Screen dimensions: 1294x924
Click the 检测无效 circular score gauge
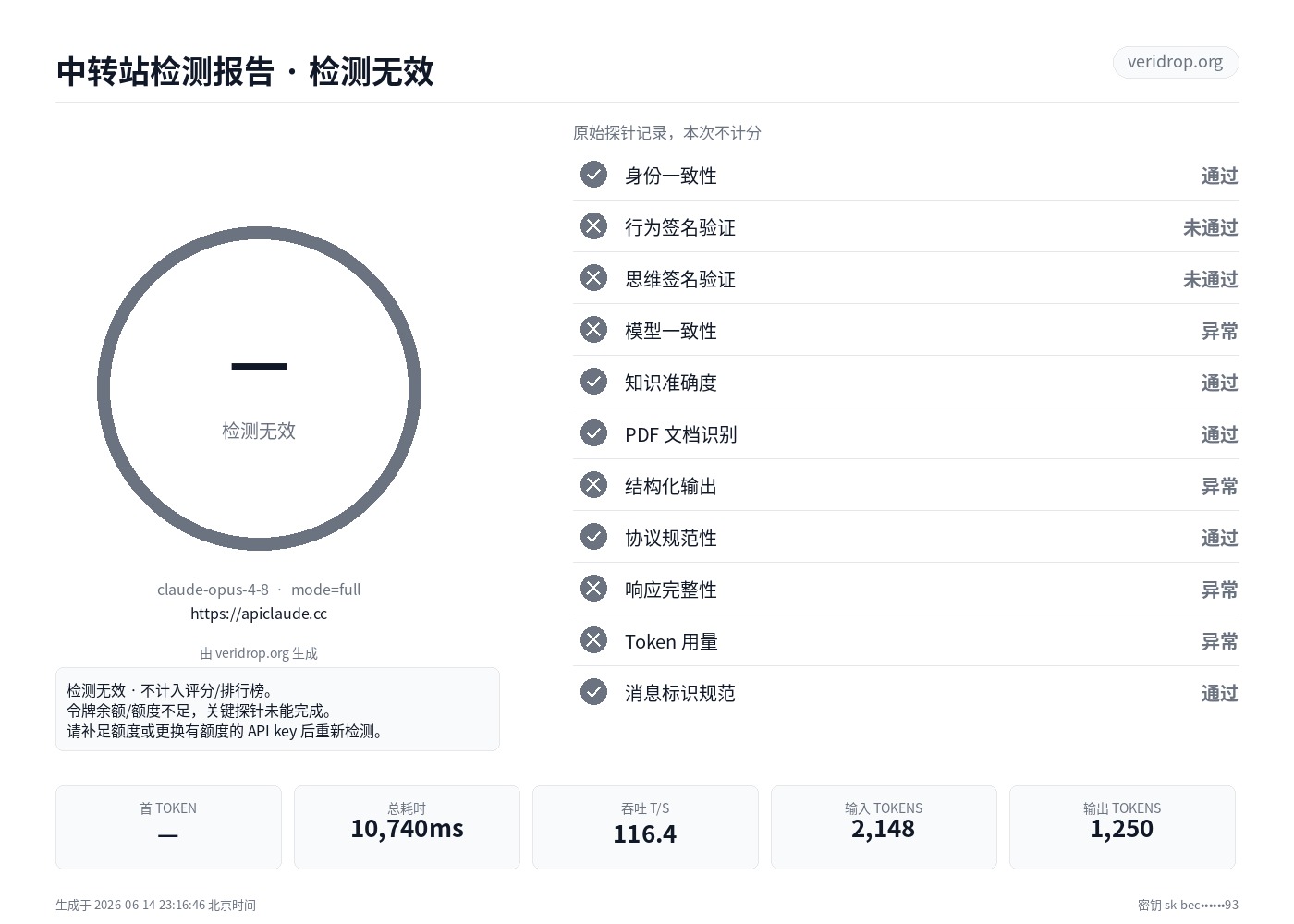click(259, 389)
